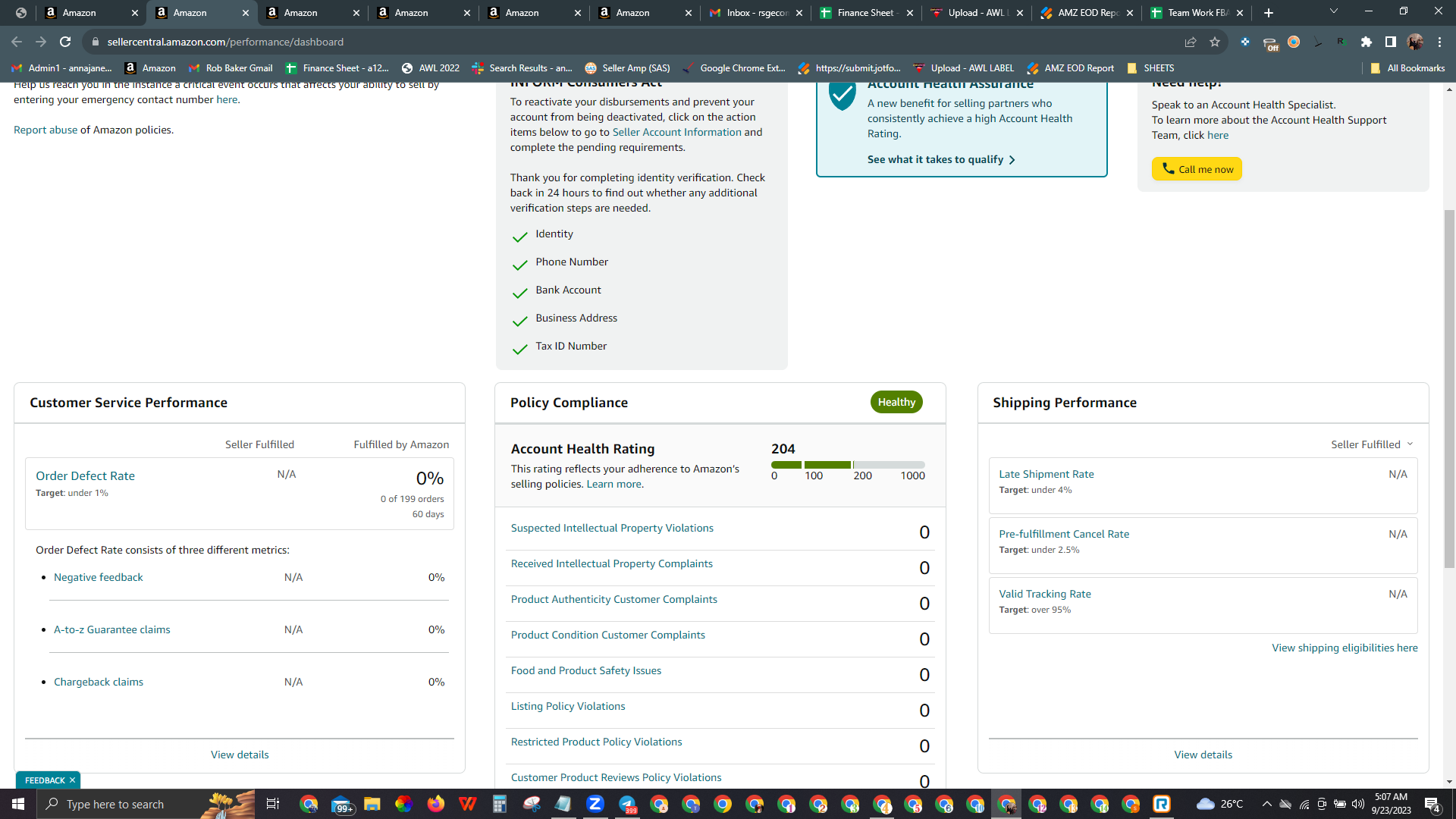
Task: Switch to the Upload - AWL tab
Action: 975,13
